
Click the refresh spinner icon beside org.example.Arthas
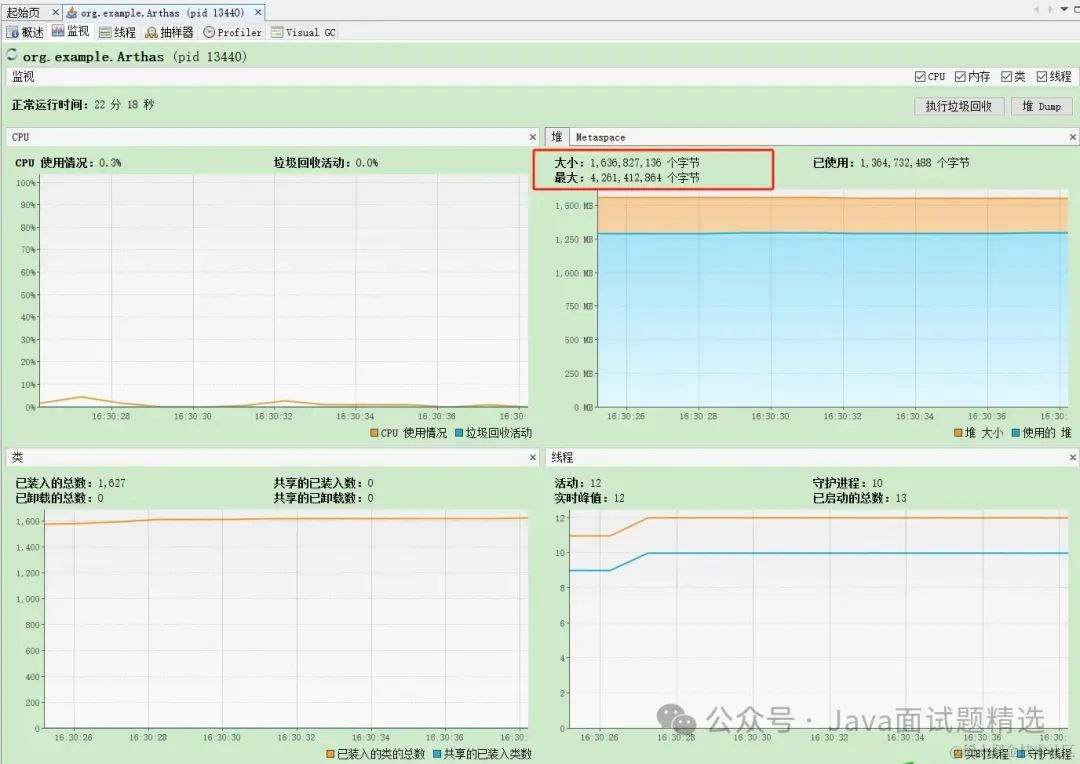(12, 55)
